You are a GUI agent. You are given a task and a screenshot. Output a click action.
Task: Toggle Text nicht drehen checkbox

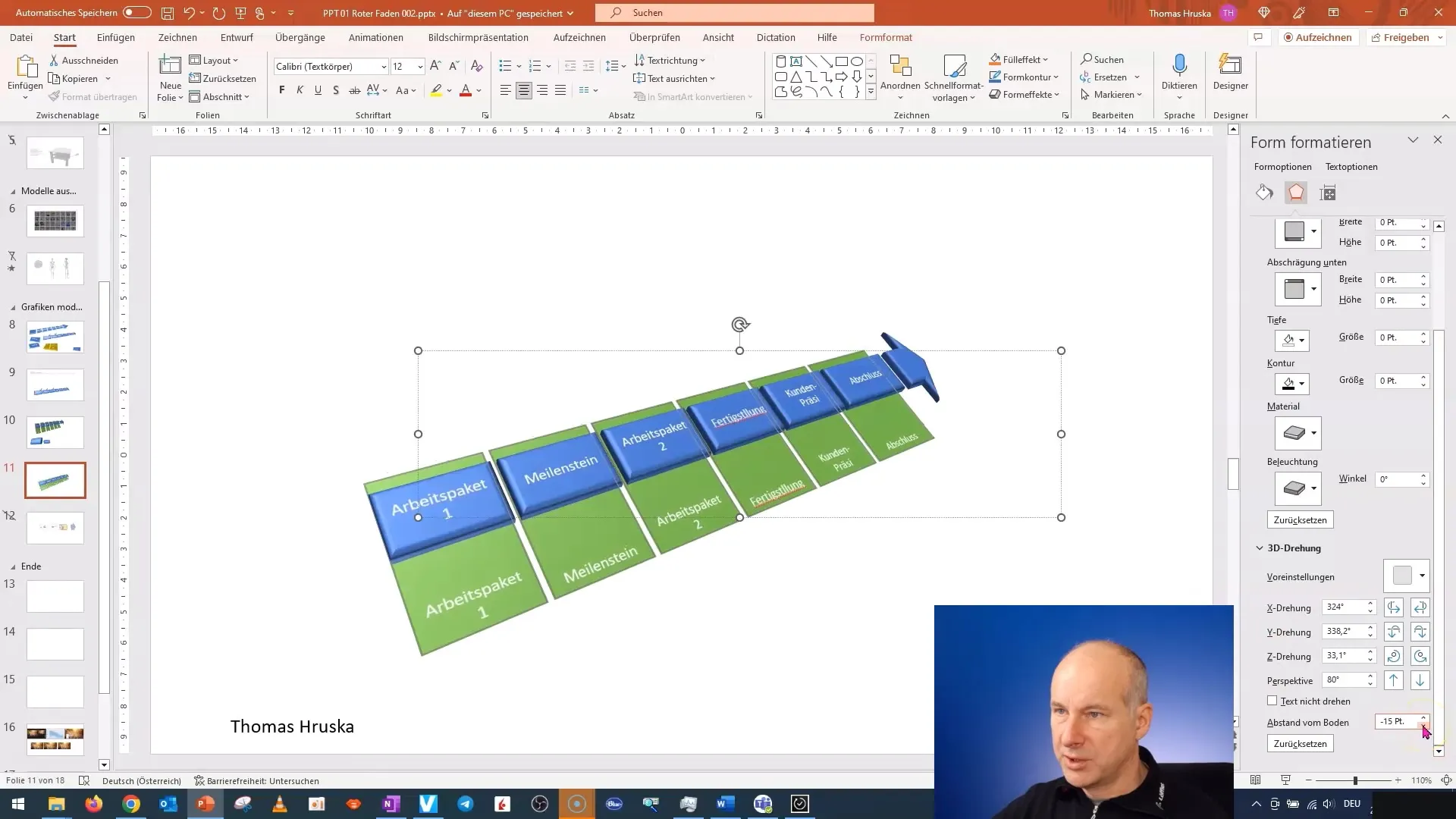1272,700
